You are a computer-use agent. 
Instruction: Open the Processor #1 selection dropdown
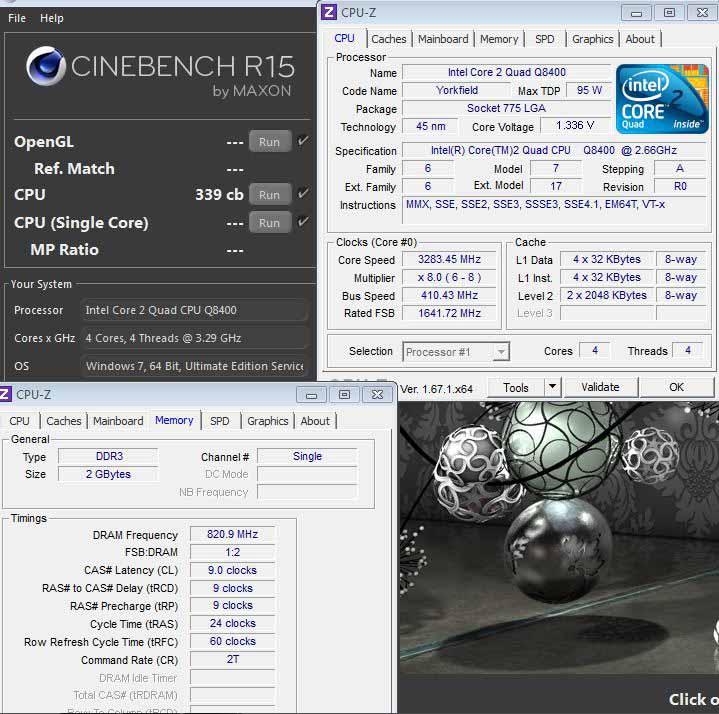coord(456,352)
